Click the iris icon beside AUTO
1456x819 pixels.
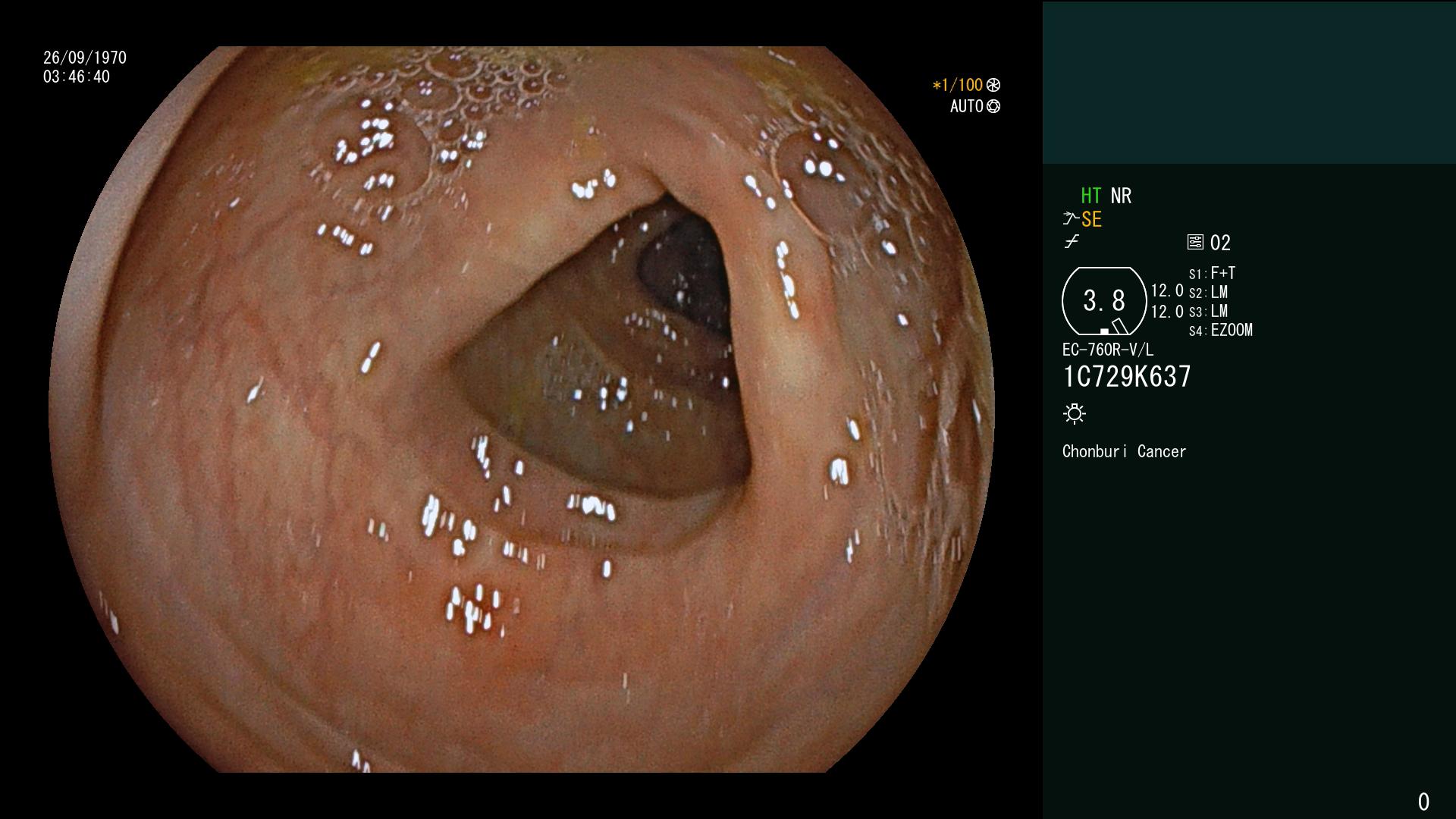(x=993, y=106)
